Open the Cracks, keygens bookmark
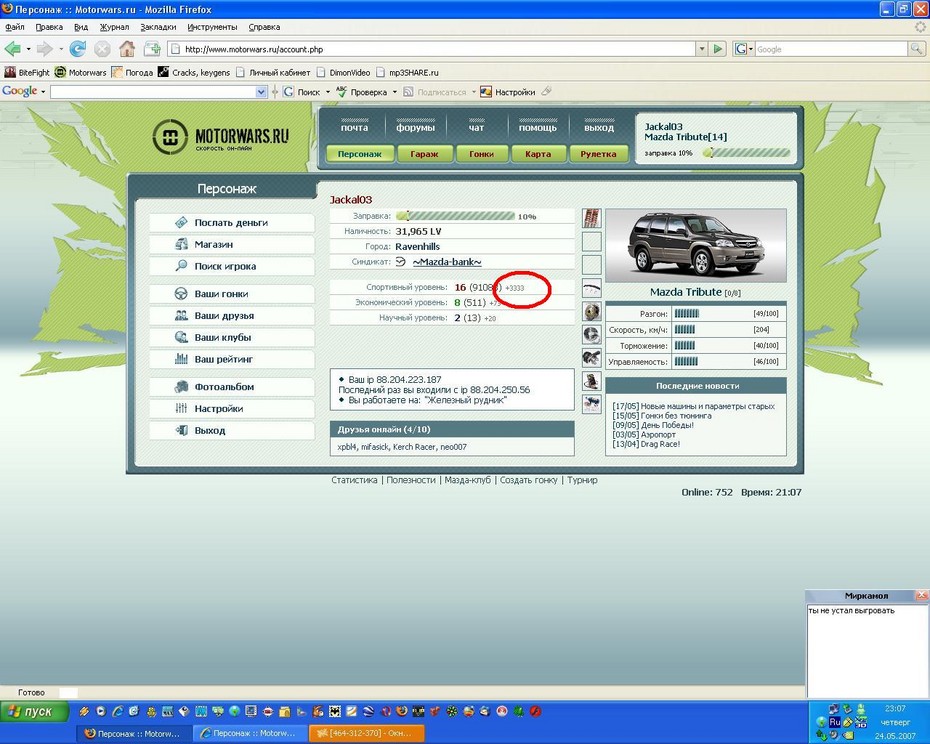Image resolution: width=930 pixels, height=744 pixels. 193,72
